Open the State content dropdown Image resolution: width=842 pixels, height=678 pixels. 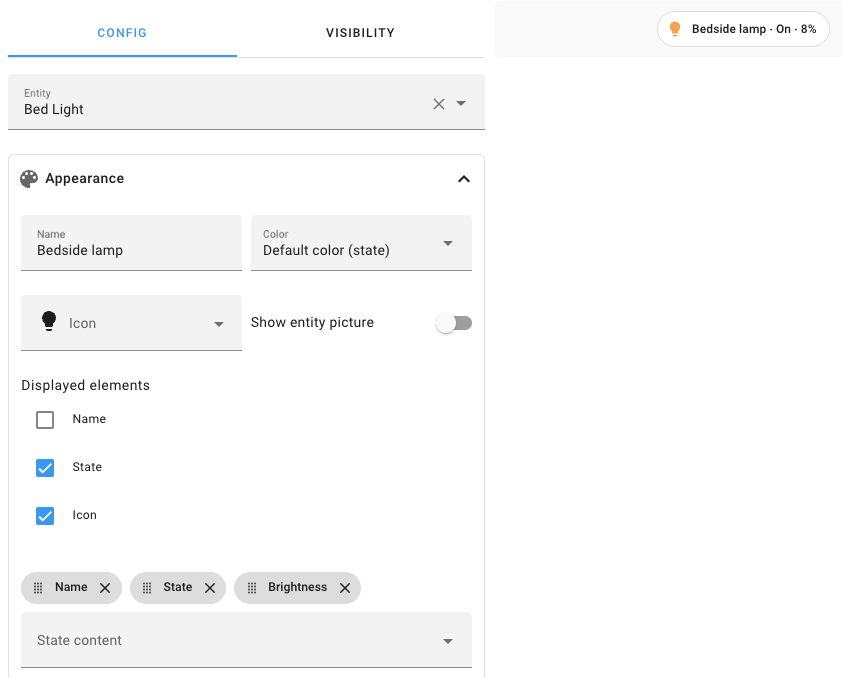point(447,640)
